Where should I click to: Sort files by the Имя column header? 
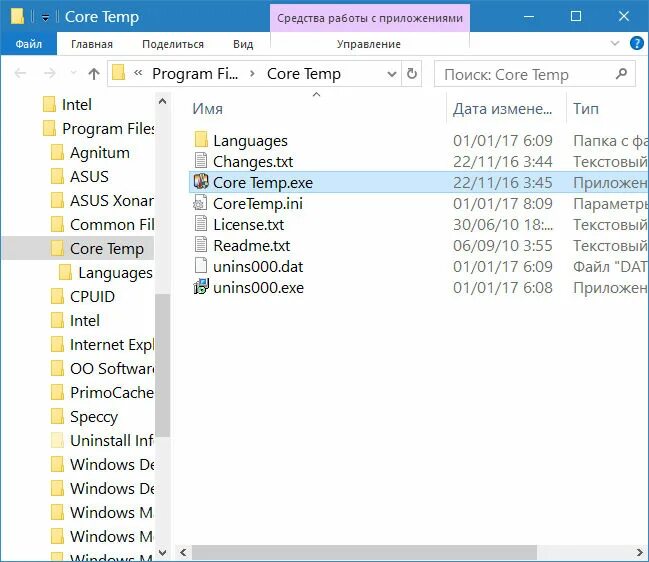[208, 109]
